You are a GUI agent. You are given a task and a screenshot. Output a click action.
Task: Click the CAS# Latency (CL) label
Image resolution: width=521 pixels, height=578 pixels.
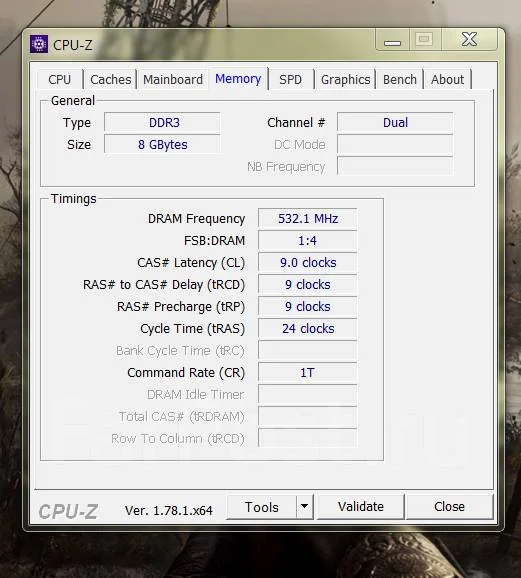click(191, 263)
